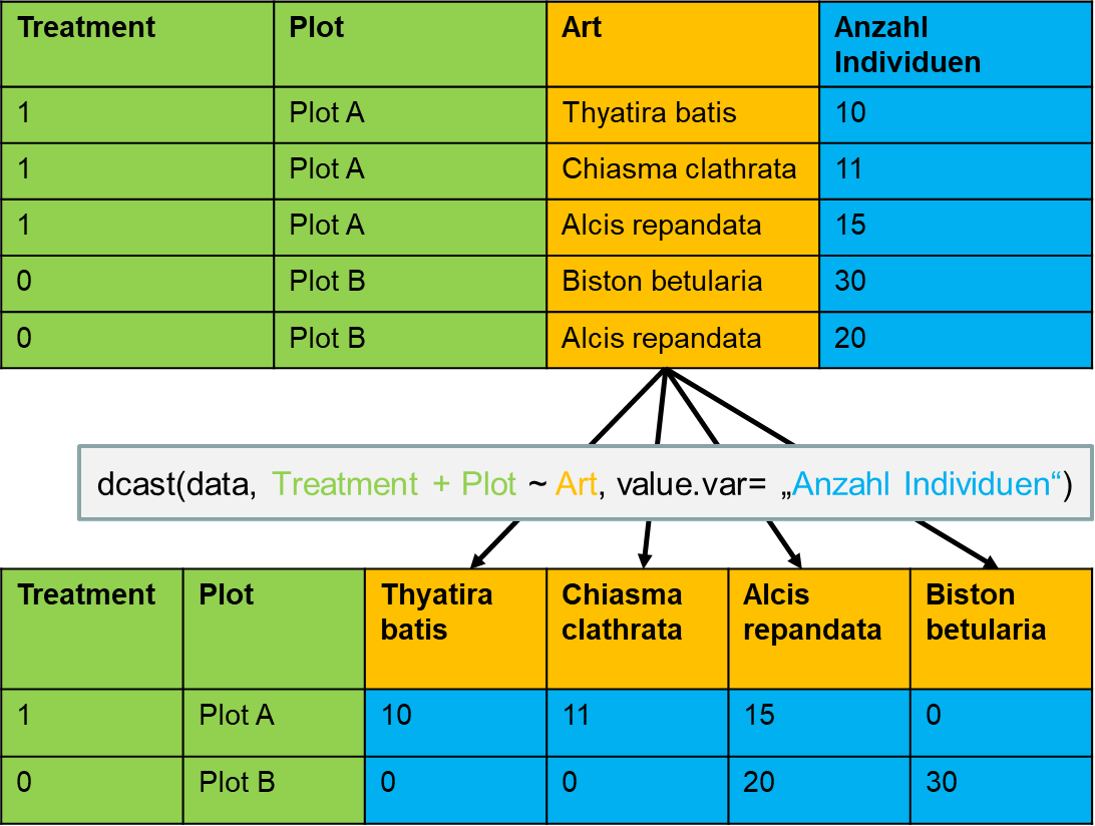This screenshot has width=1095, height=826.
Task: Select Chiasma clathrata column header in bottom table
Action: click(x=621, y=612)
